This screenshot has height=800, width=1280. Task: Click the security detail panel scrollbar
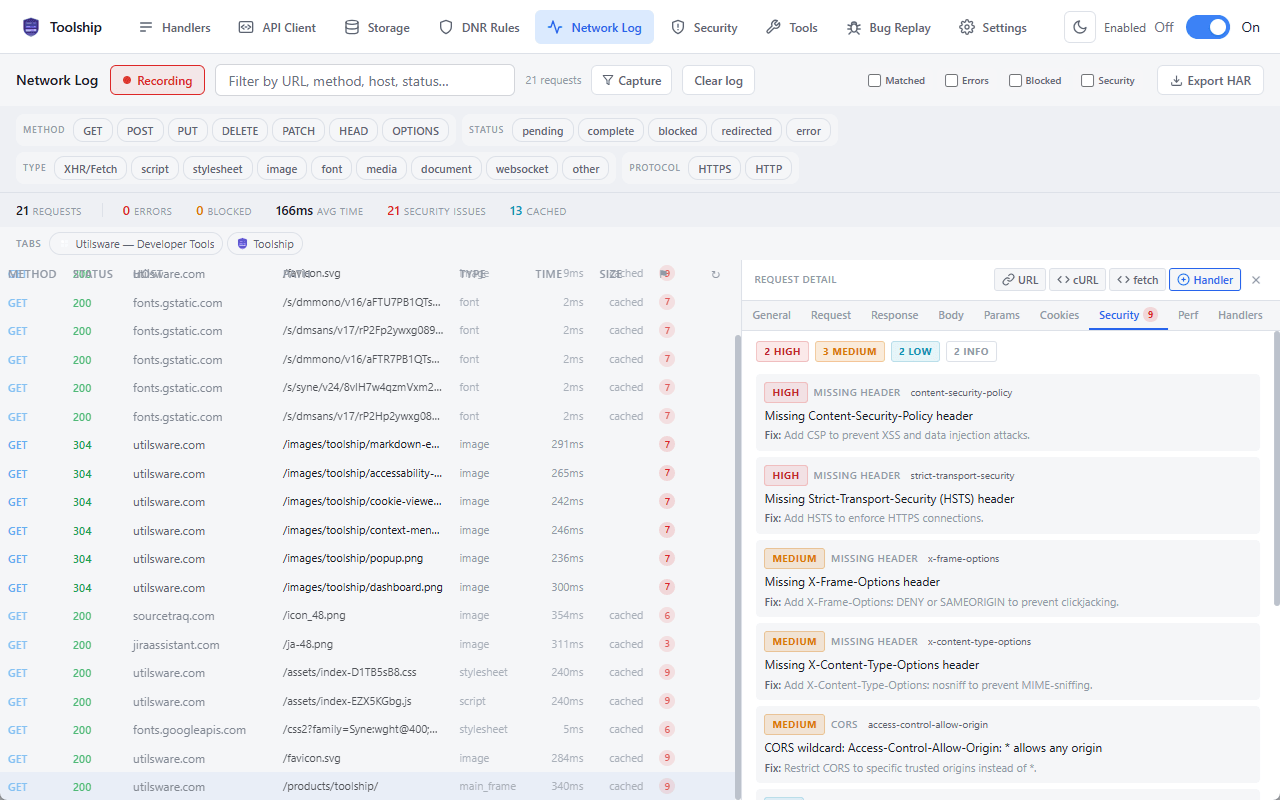pyautogui.click(x=1275, y=468)
